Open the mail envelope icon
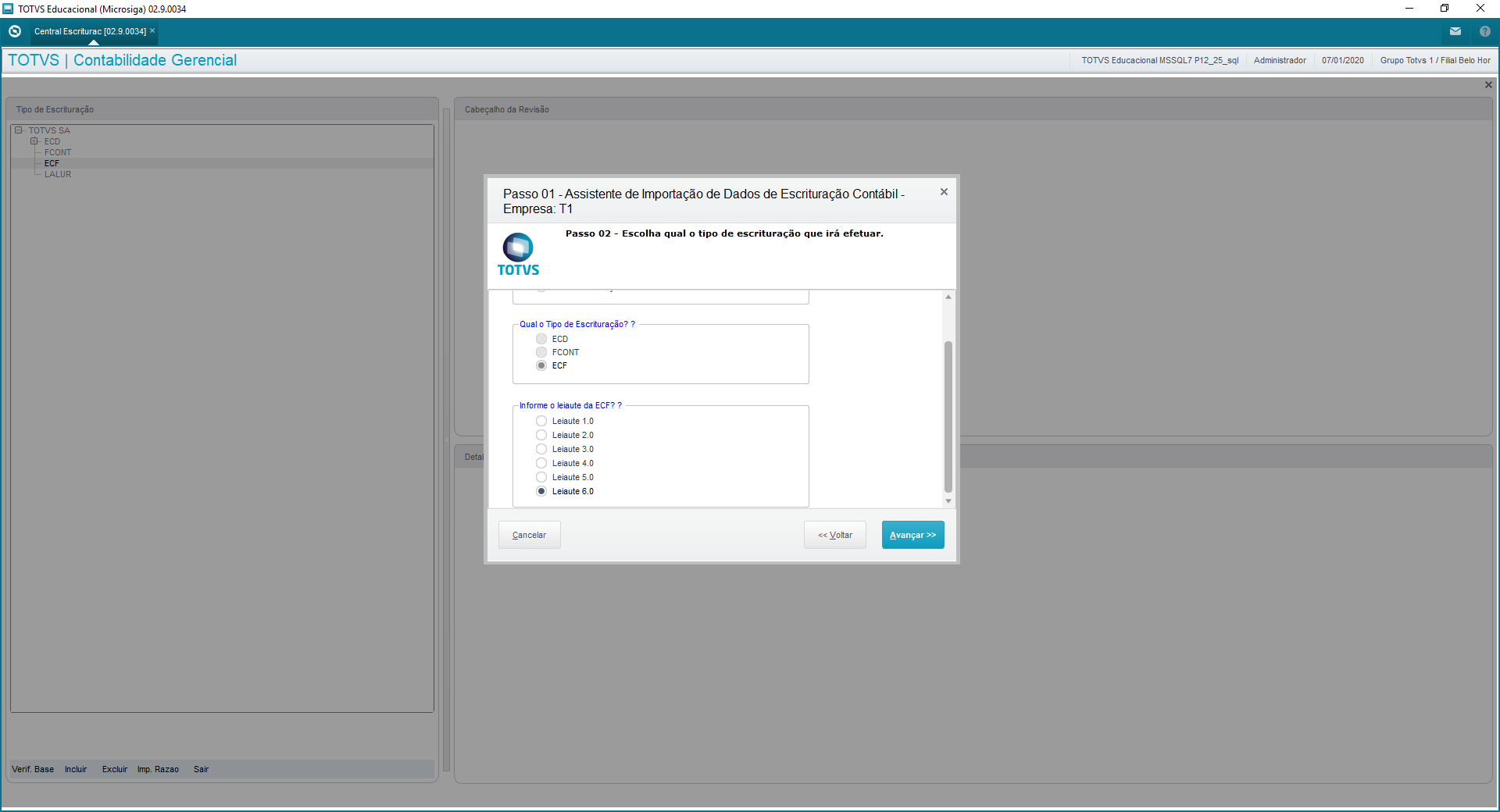The width and height of the screenshot is (1500, 812). (x=1455, y=31)
